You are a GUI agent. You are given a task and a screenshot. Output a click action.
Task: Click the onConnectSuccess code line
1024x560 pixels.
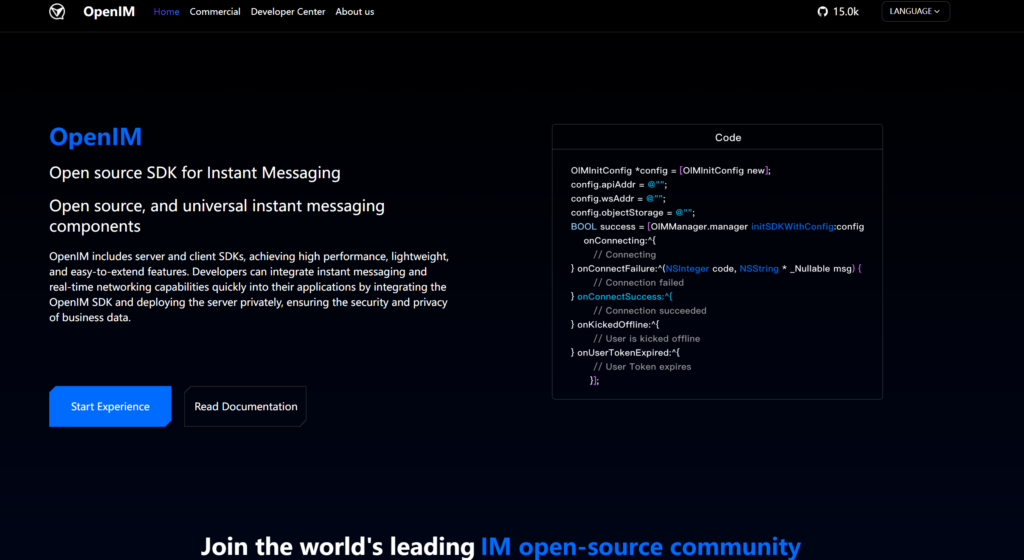pos(624,297)
